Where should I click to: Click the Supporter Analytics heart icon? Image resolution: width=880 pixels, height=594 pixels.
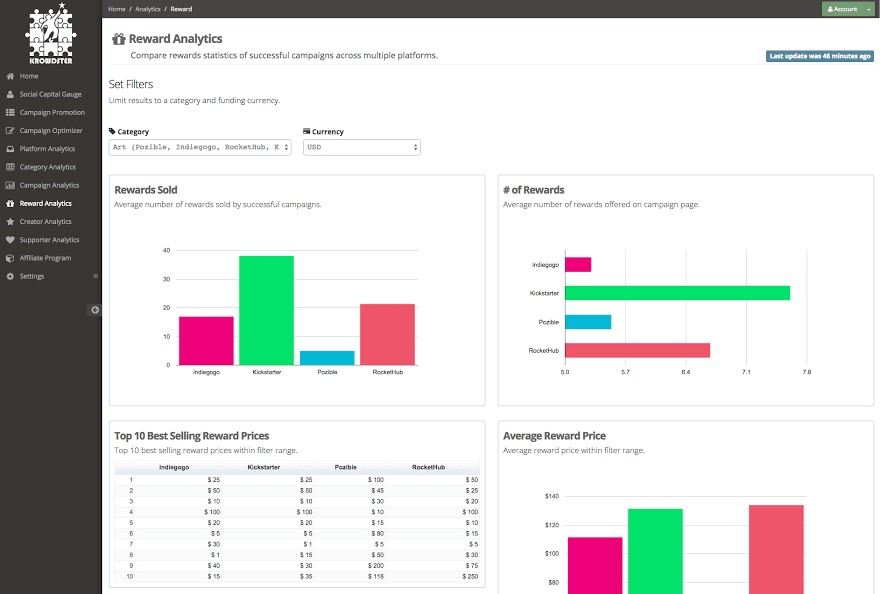tap(10, 240)
